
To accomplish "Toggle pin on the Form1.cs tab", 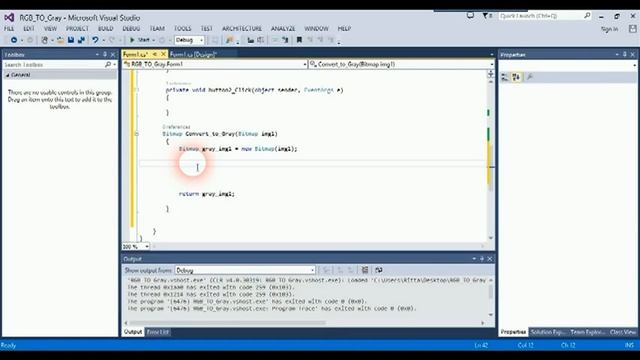I will tap(155, 54).
